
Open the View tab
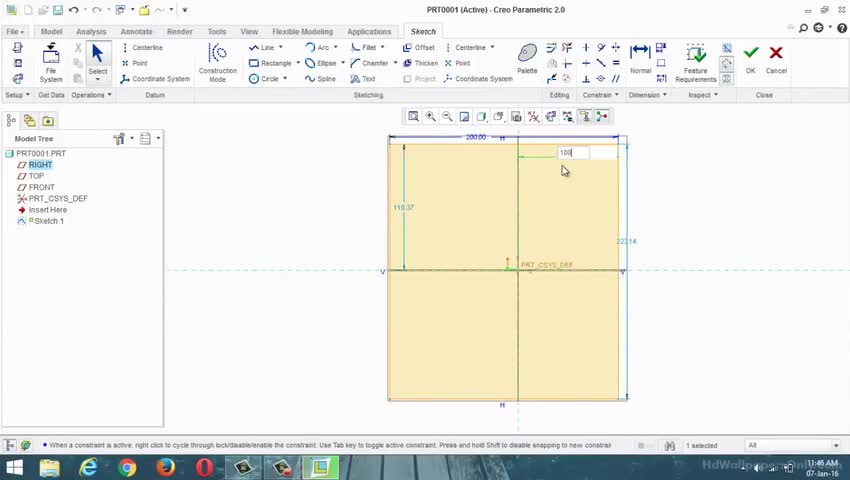(249, 31)
